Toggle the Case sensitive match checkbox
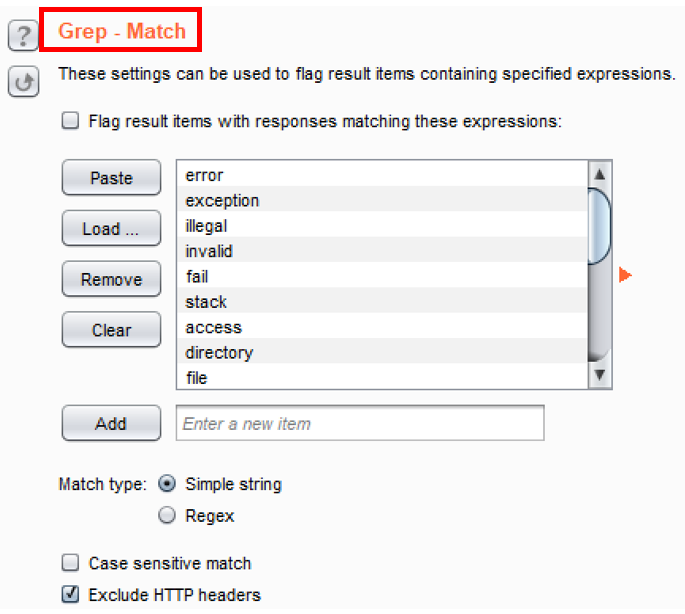 tap(71, 563)
